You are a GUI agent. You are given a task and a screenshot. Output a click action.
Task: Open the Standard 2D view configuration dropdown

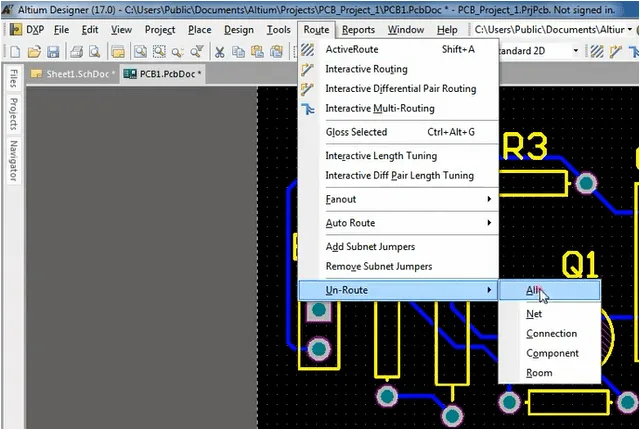[x=576, y=51]
